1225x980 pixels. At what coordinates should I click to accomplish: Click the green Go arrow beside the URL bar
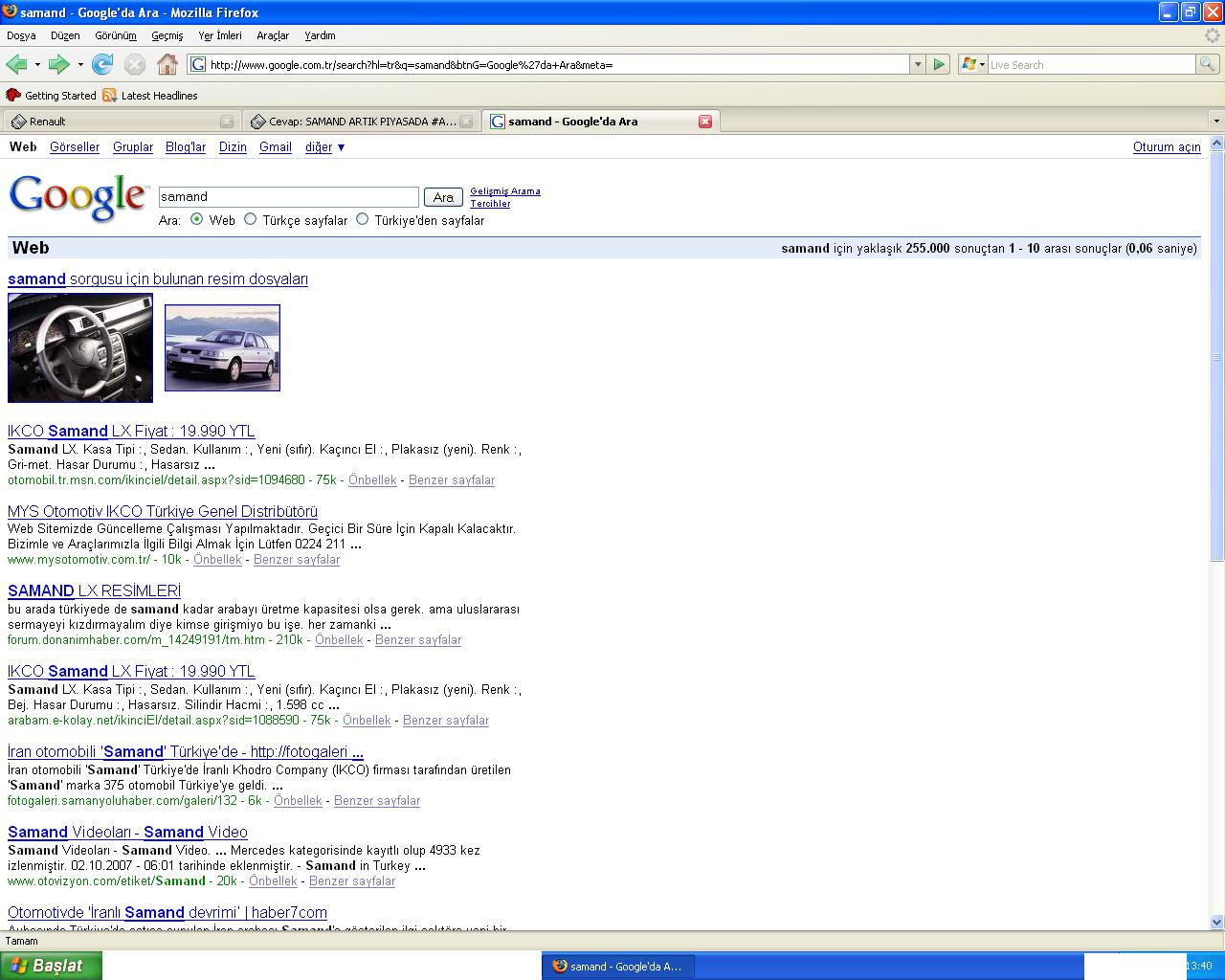click(x=939, y=64)
